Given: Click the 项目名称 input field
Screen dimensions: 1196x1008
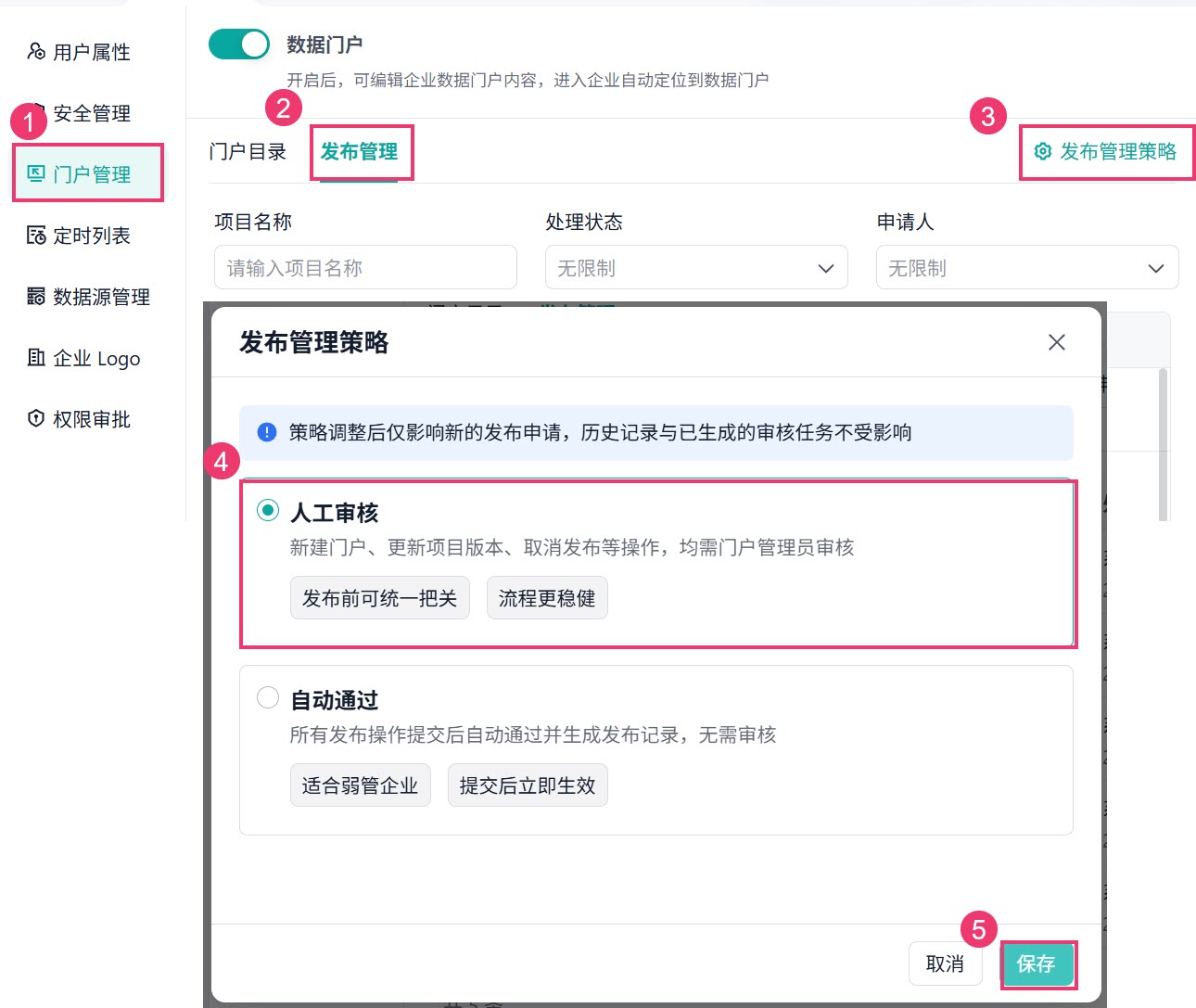Looking at the screenshot, I should tap(365, 268).
